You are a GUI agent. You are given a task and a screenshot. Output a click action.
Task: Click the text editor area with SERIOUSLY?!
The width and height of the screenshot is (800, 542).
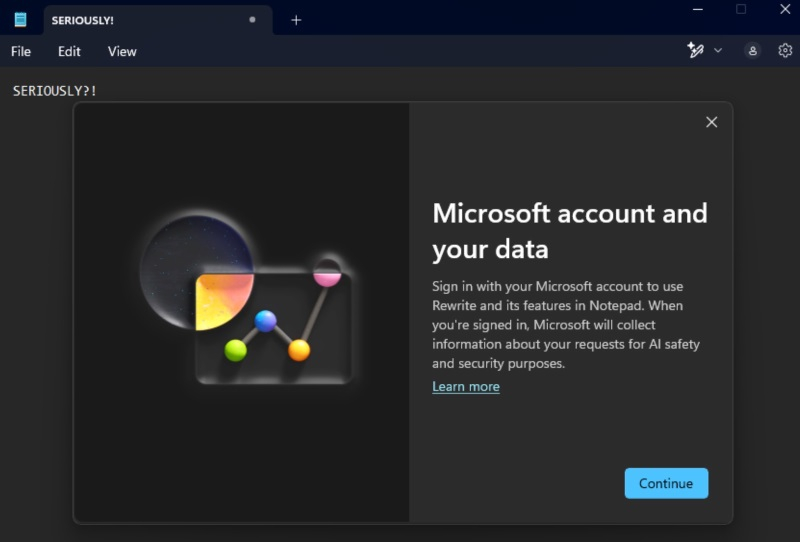55,91
